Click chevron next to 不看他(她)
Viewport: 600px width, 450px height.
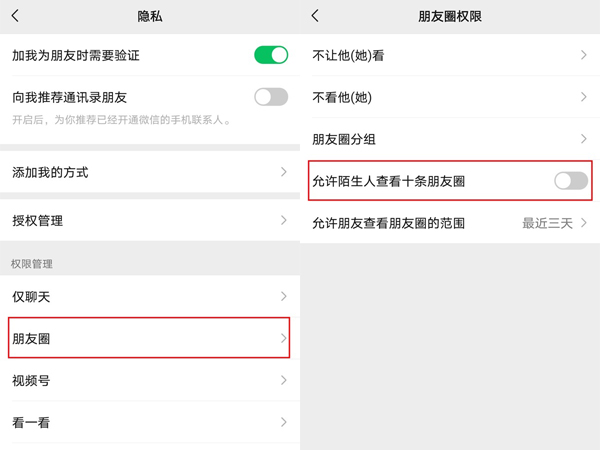coord(584,97)
